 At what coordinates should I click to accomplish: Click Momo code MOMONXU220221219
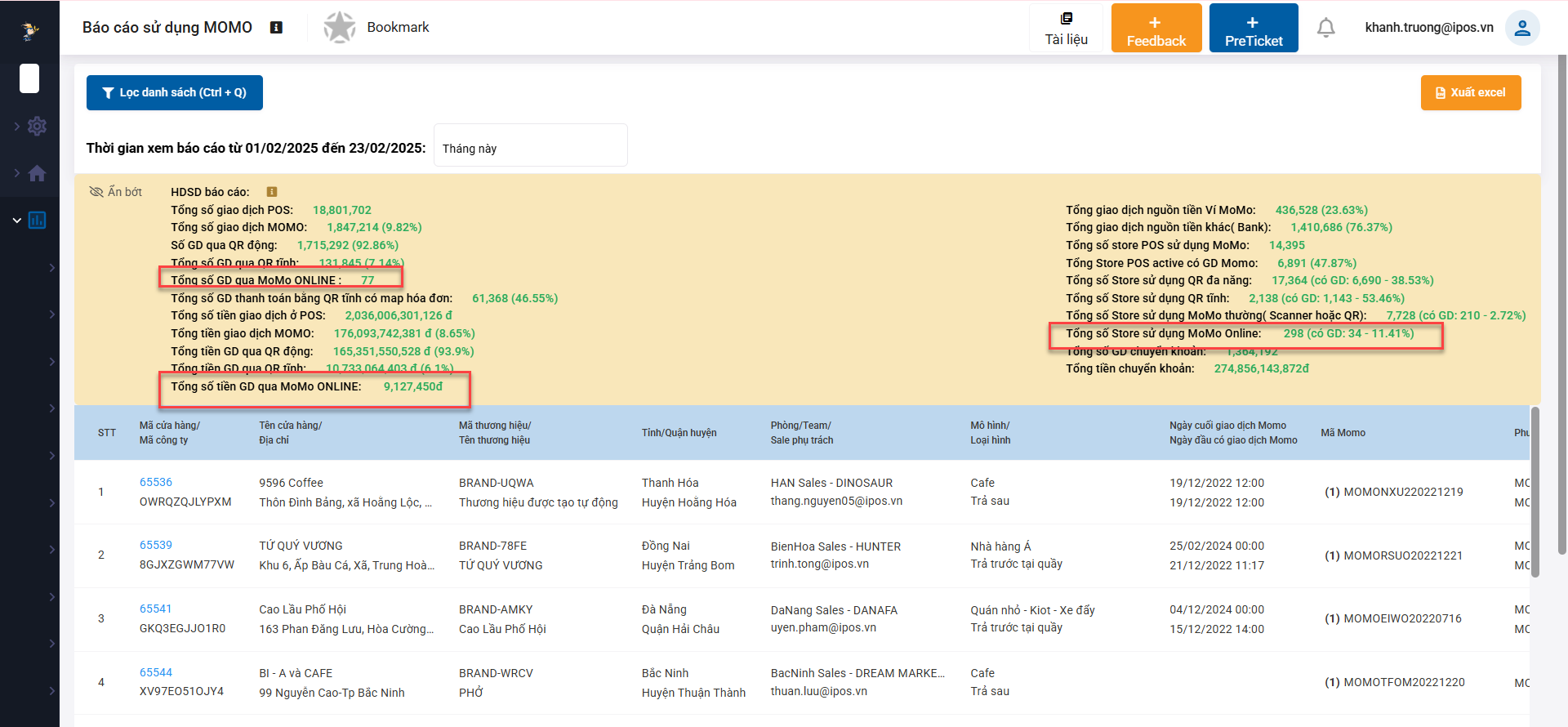(1403, 492)
